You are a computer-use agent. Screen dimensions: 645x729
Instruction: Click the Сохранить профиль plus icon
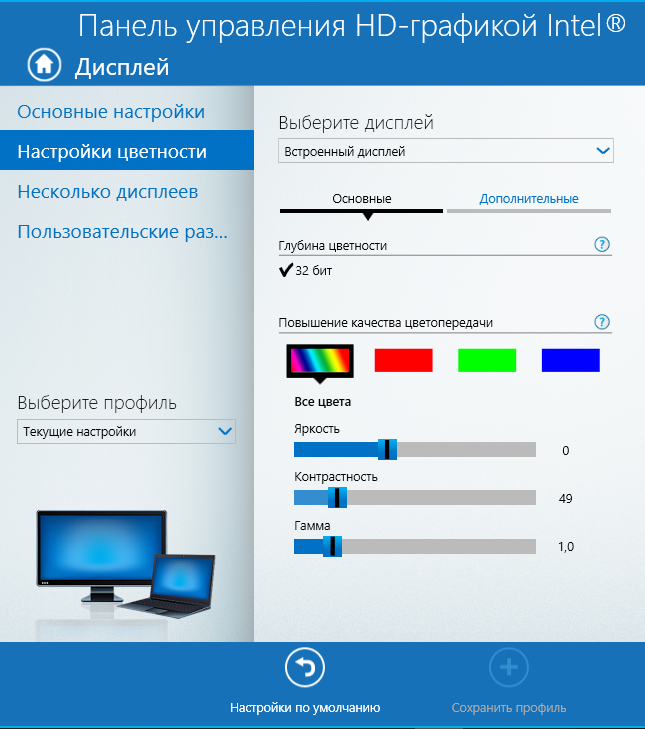point(508,668)
